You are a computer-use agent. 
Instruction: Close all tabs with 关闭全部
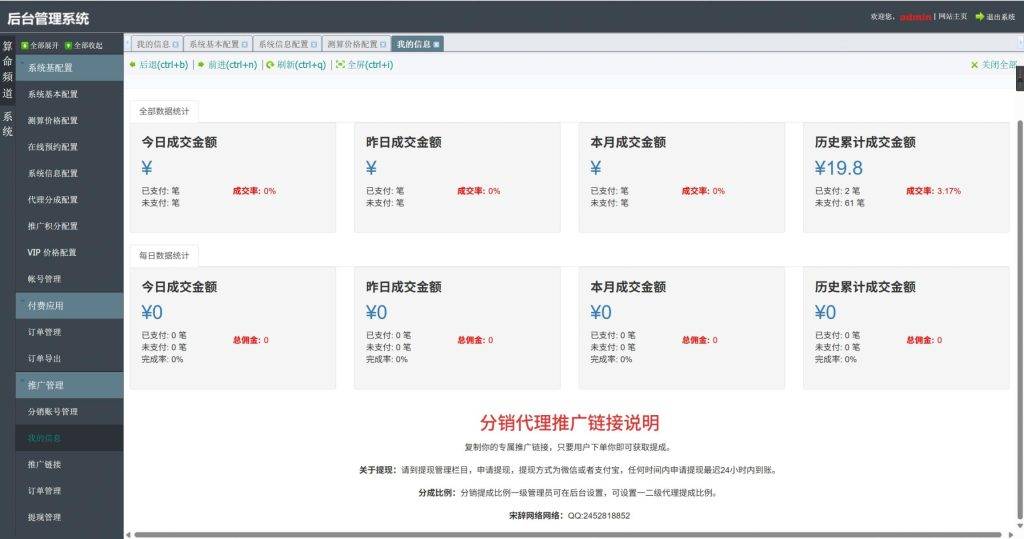click(993, 65)
